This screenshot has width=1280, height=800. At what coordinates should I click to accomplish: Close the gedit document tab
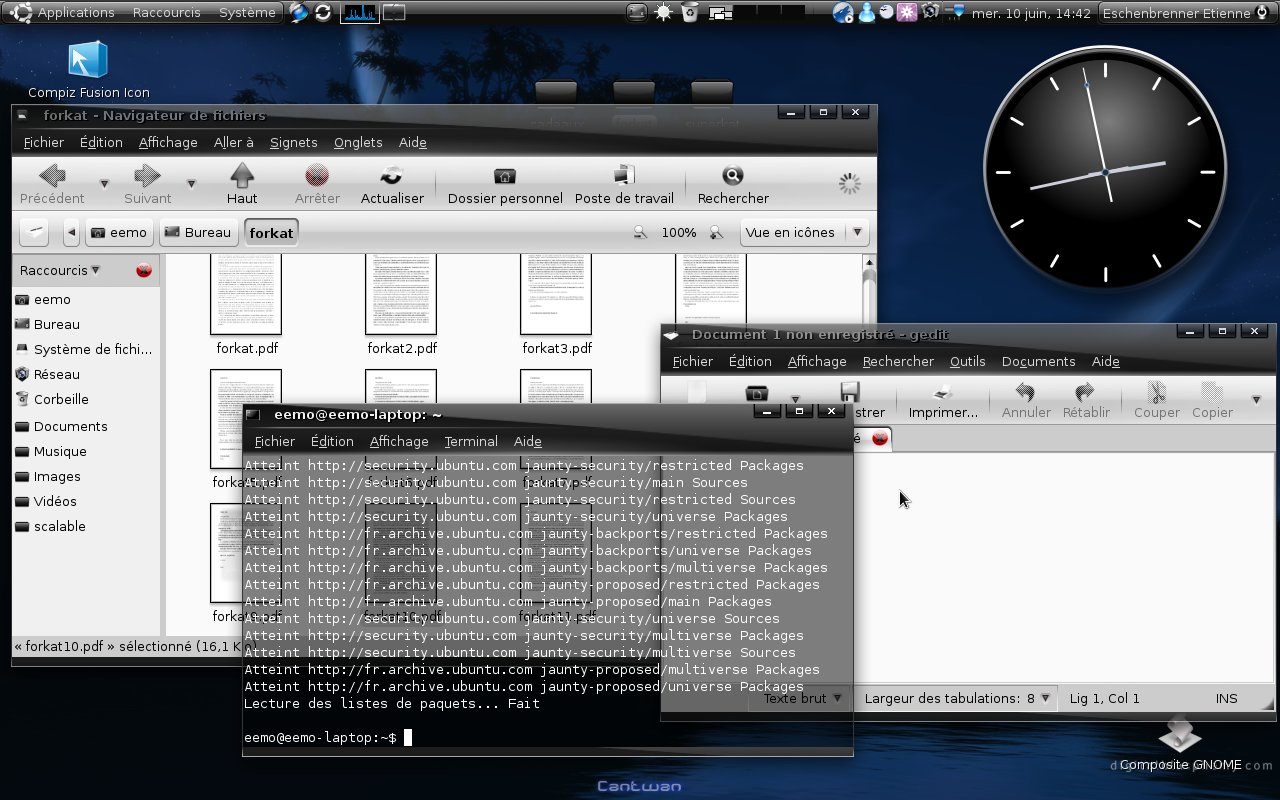tap(880, 438)
